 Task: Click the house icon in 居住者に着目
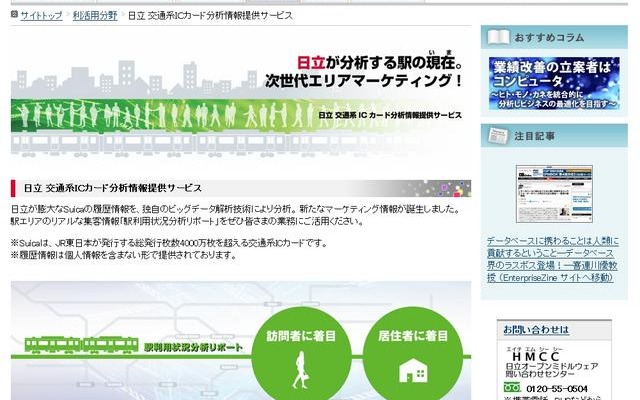tap(413, 371)
